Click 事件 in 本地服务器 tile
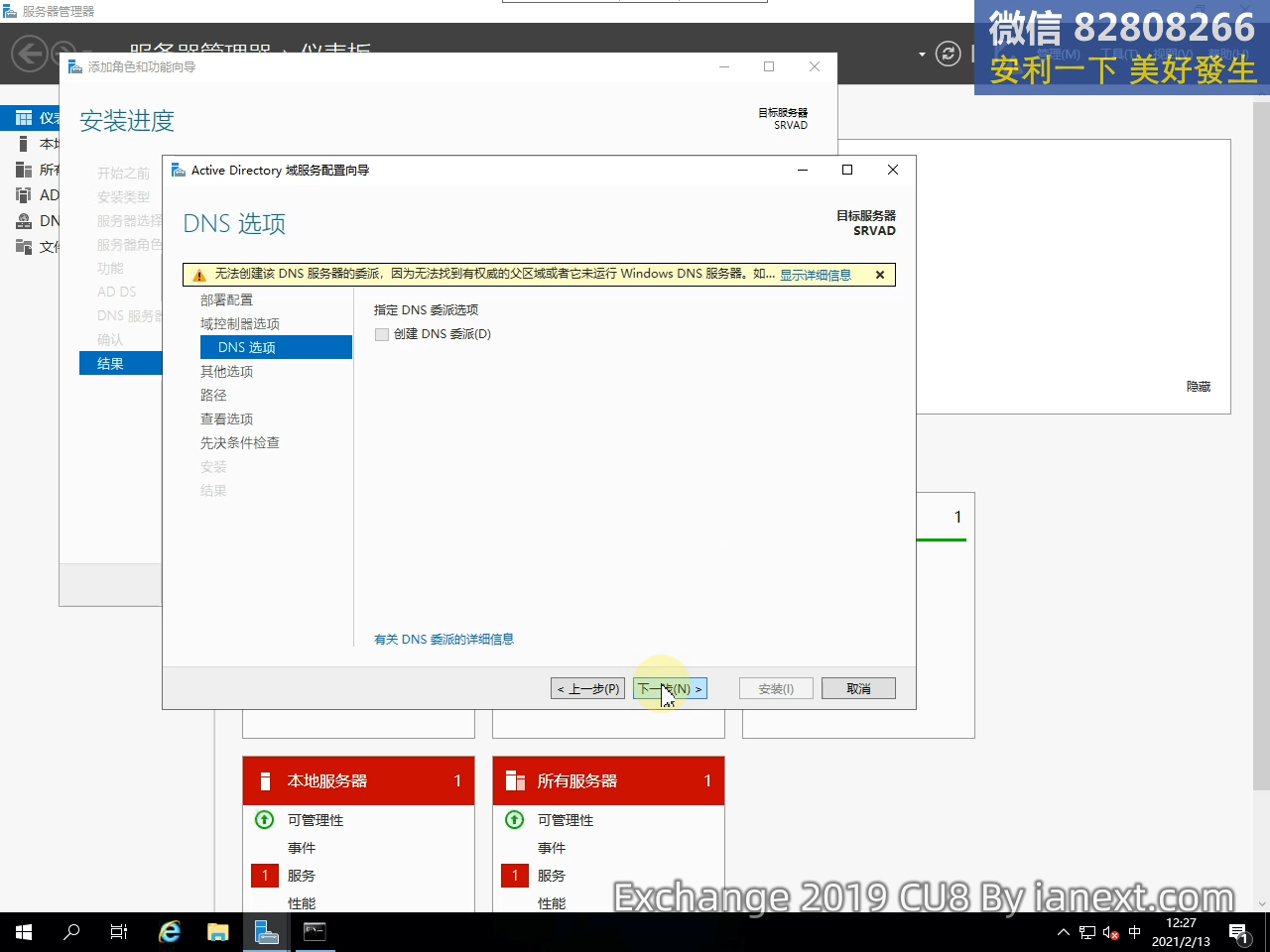 (x=302, y=848)
